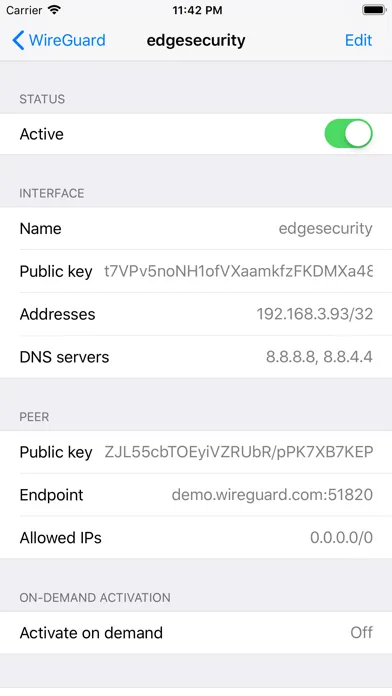Image resolution: width=392 pixels, height=696 pixels.
Task: Tap the Carrier label in status bar
Action: [24, 10]
